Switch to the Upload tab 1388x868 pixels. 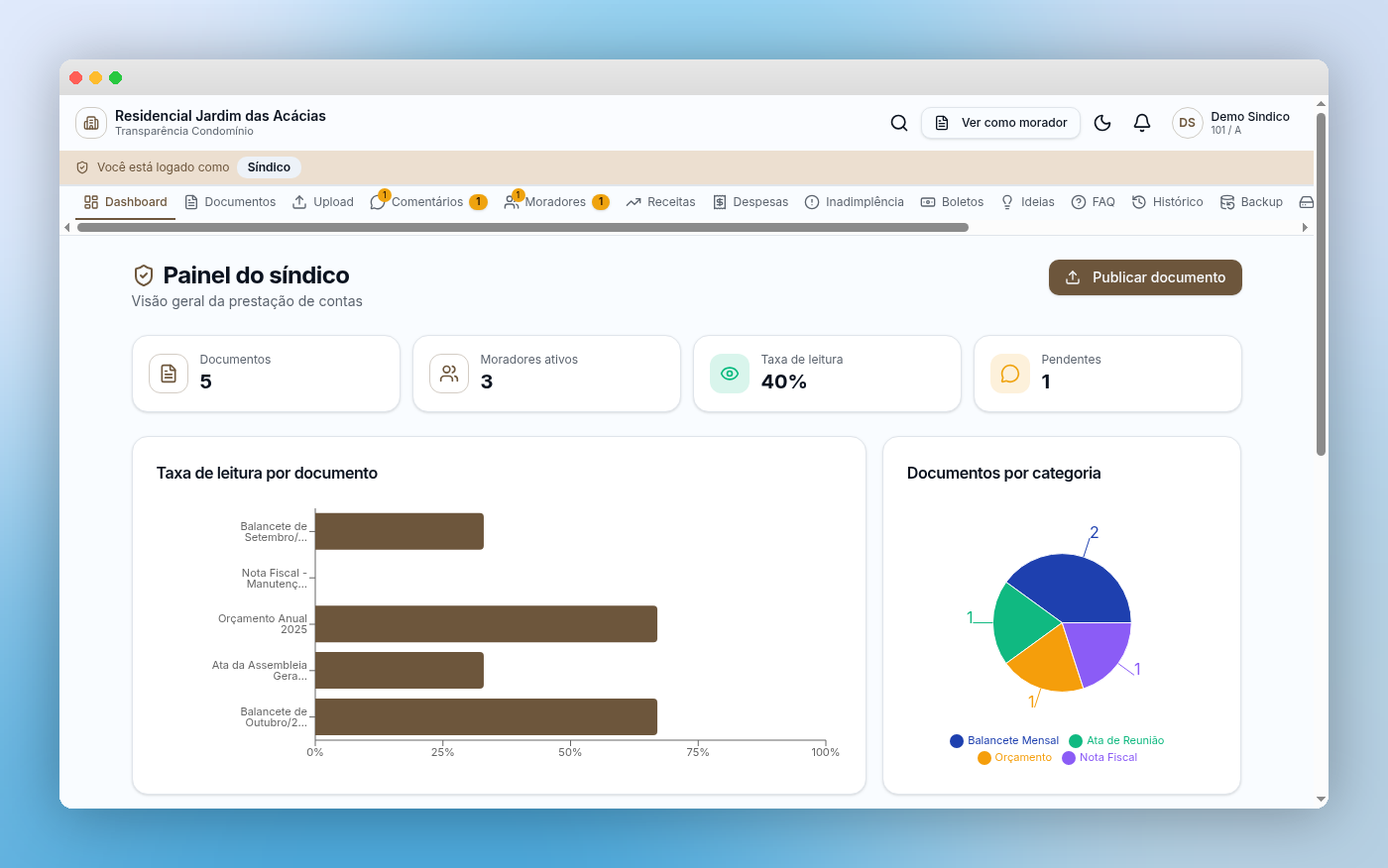(x=323, y=202)
